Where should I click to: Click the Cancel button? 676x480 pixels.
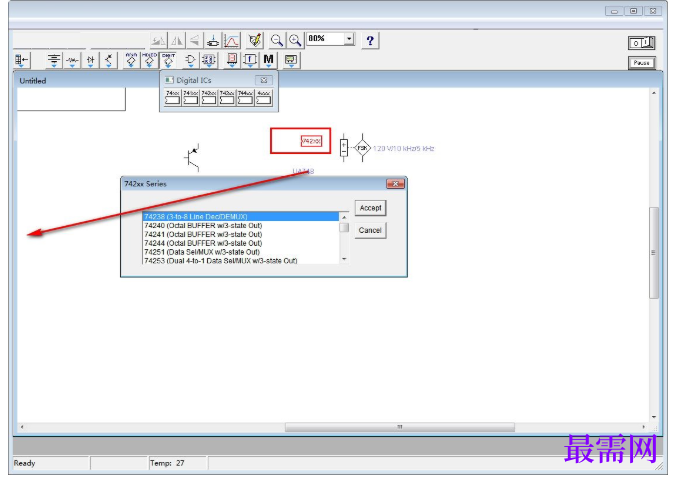click(370, 230)
